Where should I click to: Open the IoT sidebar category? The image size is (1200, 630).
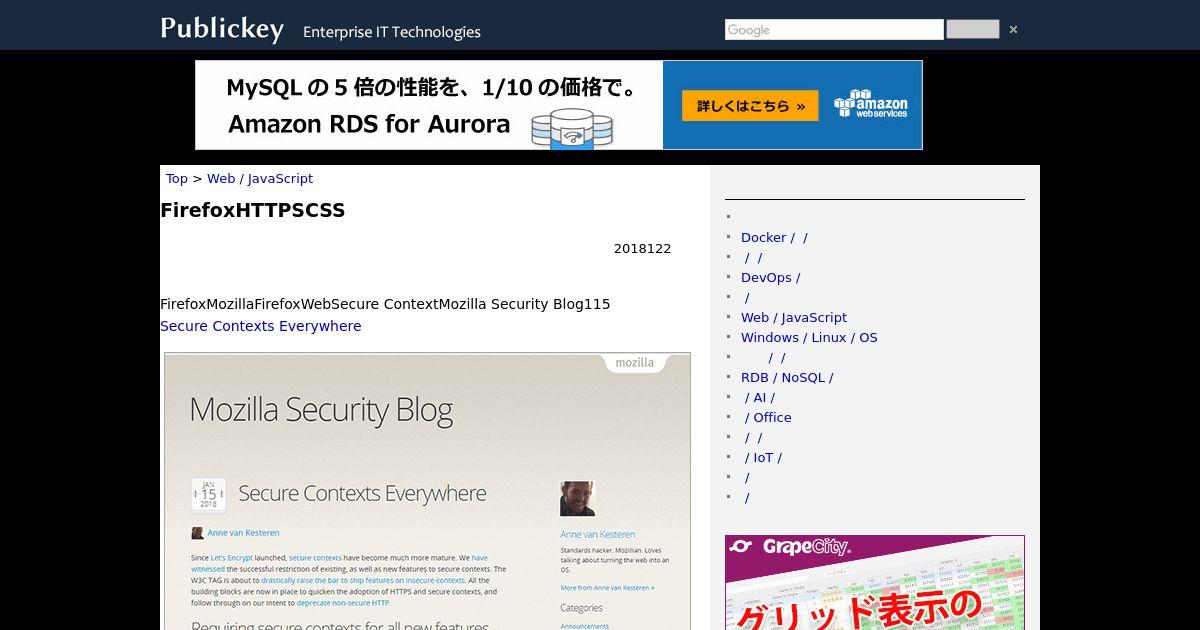(x=763, y=457)
